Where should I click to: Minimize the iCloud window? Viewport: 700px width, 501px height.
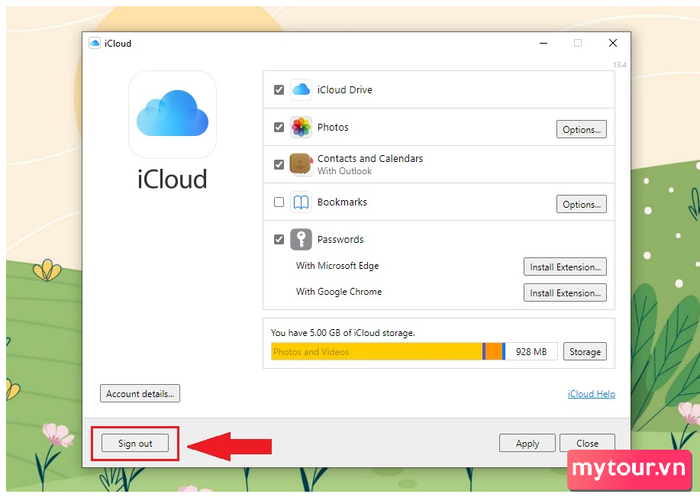[543, 43]
